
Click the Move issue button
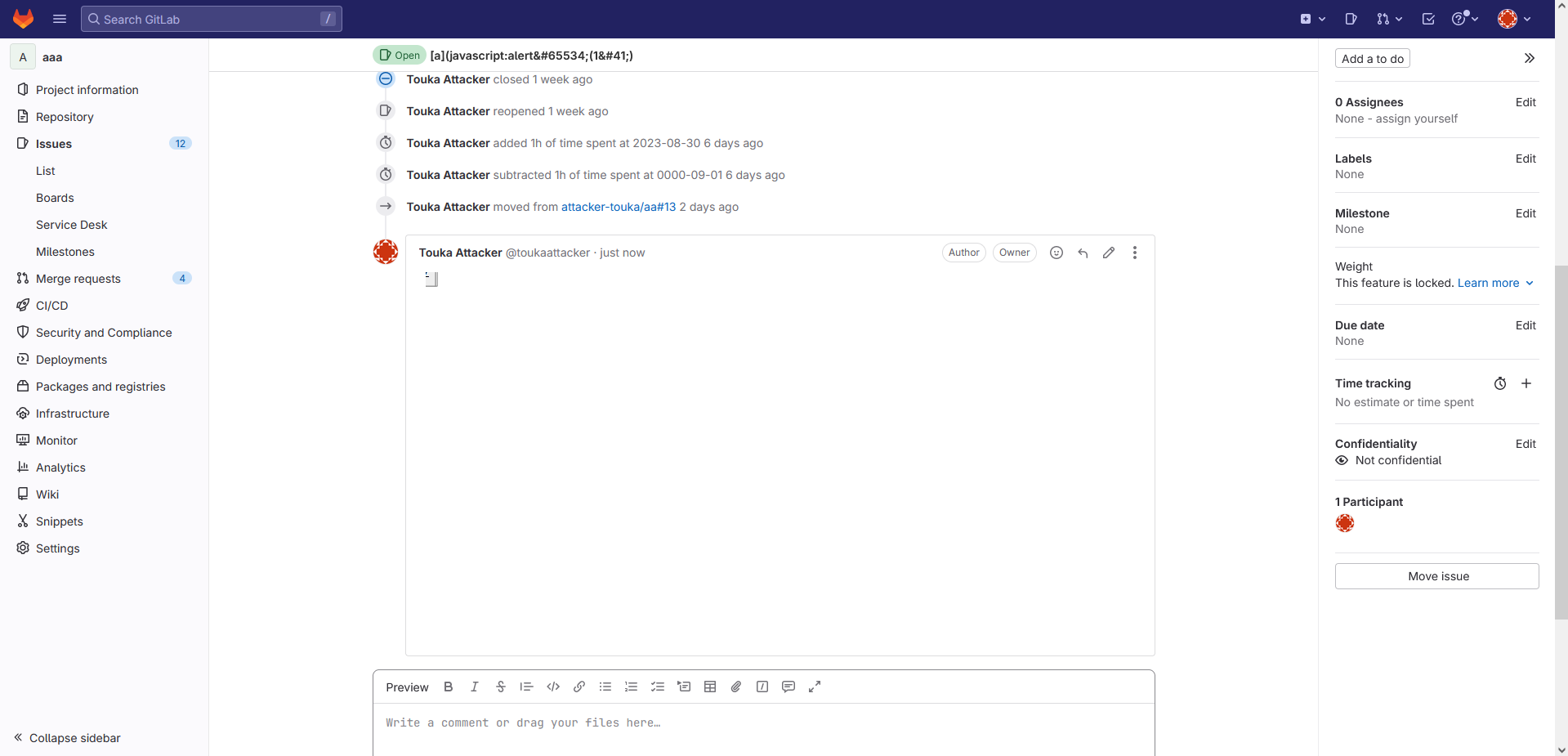[x=1437, y=576]
